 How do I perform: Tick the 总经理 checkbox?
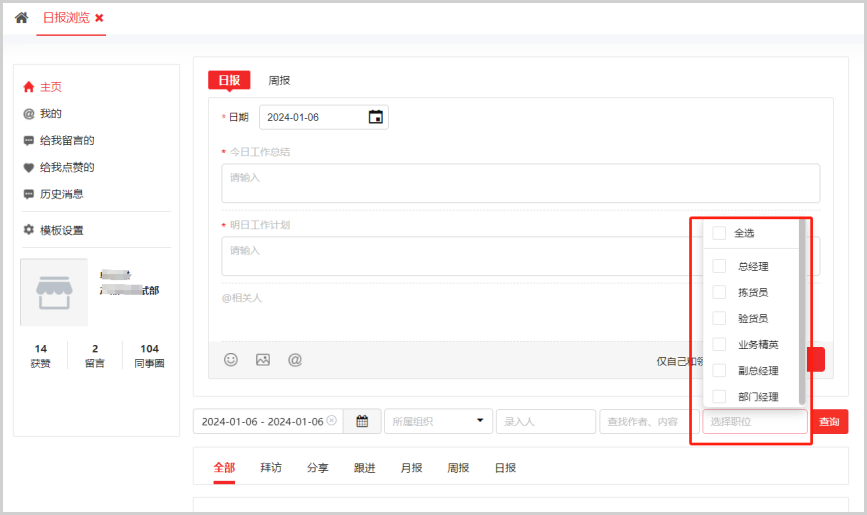click(x=719, y=266)
